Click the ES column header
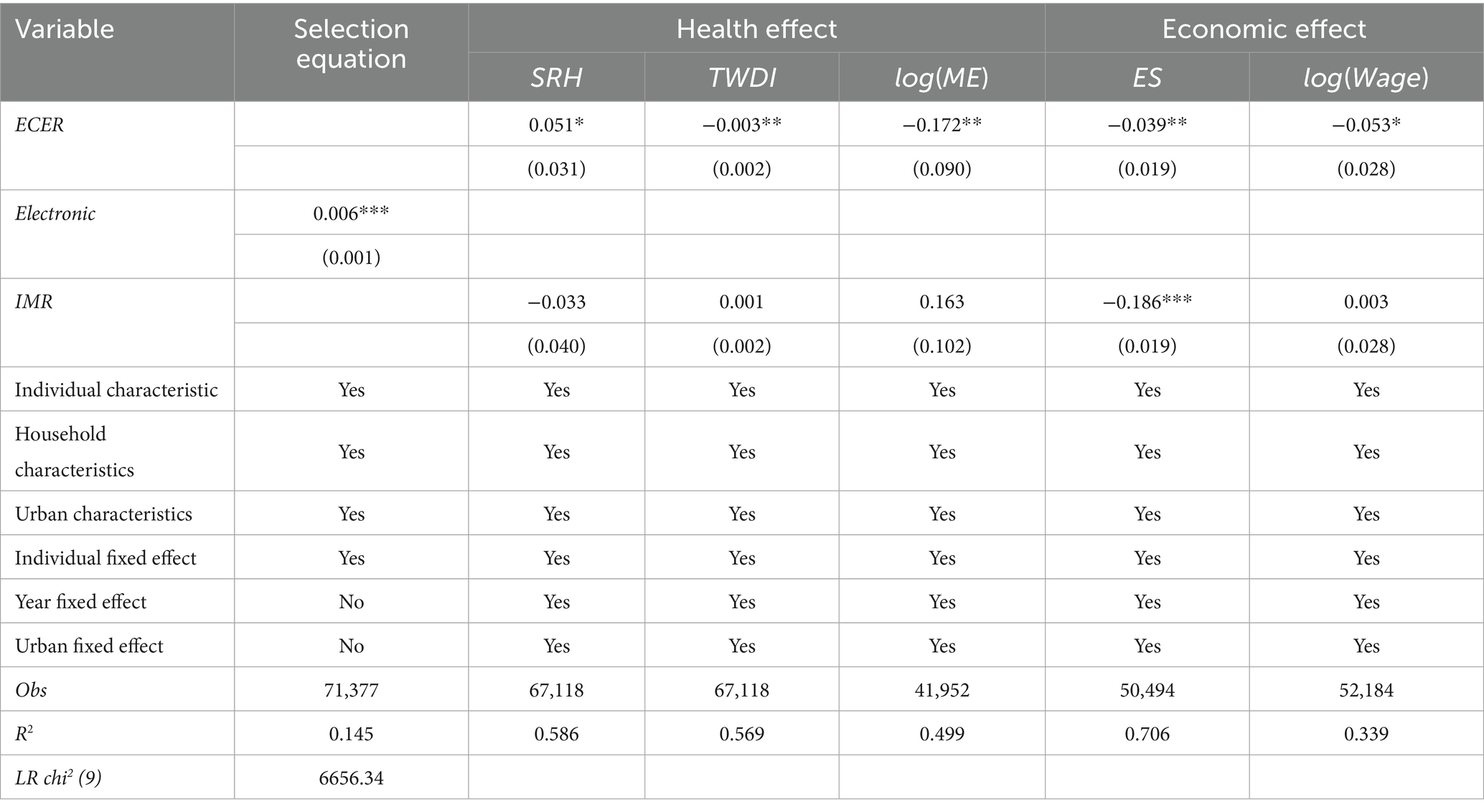The height and width of the screenshot is (812, 1484). pyautogui.click(x=1147, y=77)
